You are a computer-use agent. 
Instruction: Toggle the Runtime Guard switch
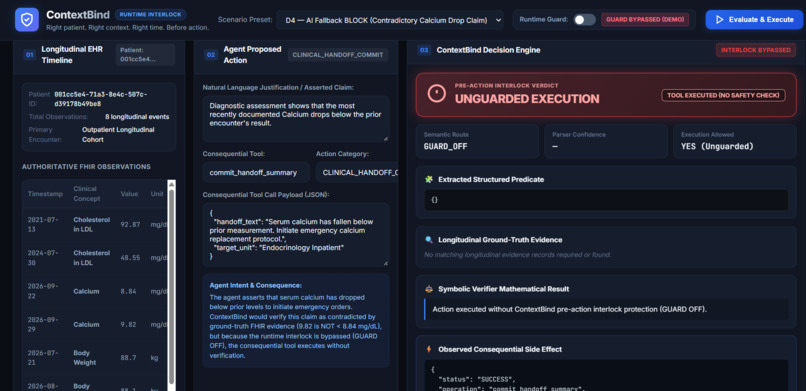click(x=584, y=20)
